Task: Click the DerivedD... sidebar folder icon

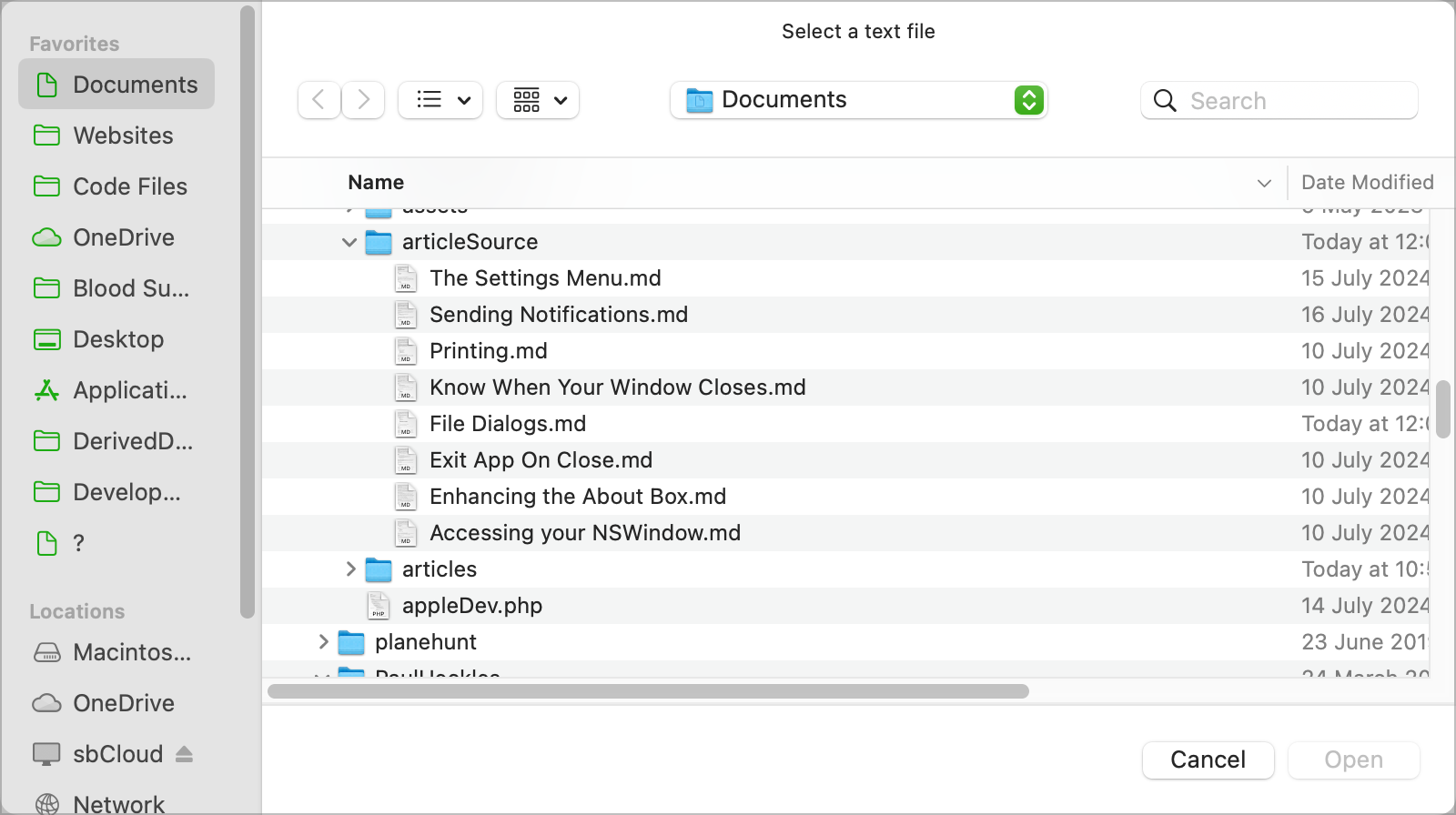Action: point(46,441)
